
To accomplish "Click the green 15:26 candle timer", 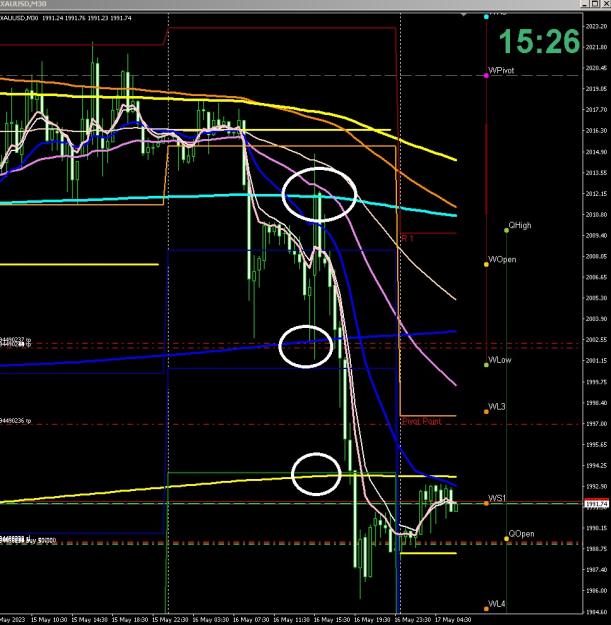I will pos(539,41).
